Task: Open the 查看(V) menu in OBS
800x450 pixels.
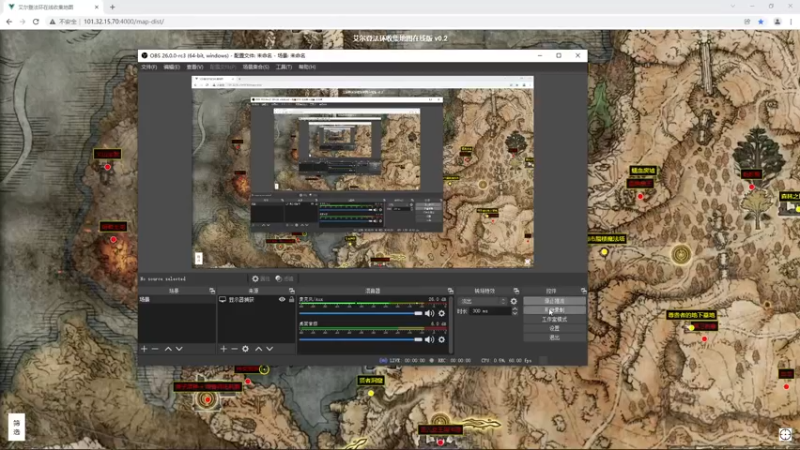Action: coord(194,67)
